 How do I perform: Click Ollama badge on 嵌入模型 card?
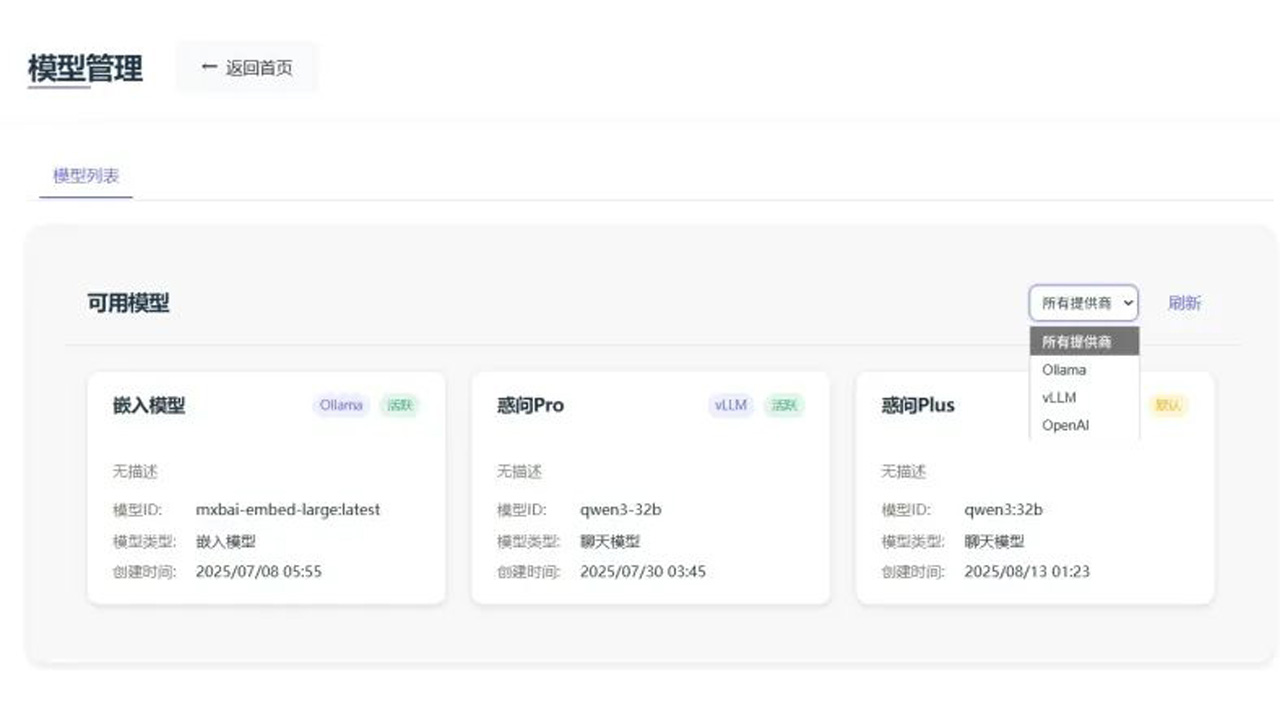coord(341,405)
